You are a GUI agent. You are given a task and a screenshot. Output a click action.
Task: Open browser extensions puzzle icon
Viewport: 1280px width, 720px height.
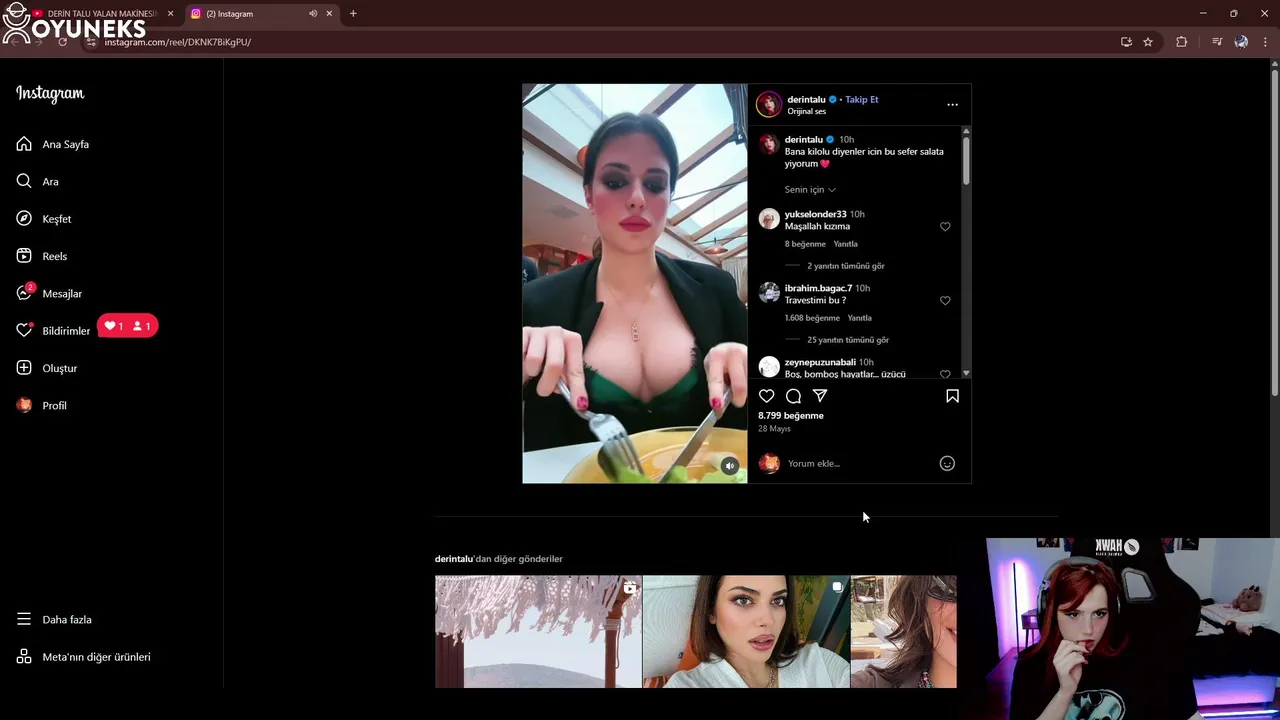pyautogui.click(x=1181, y=42)
